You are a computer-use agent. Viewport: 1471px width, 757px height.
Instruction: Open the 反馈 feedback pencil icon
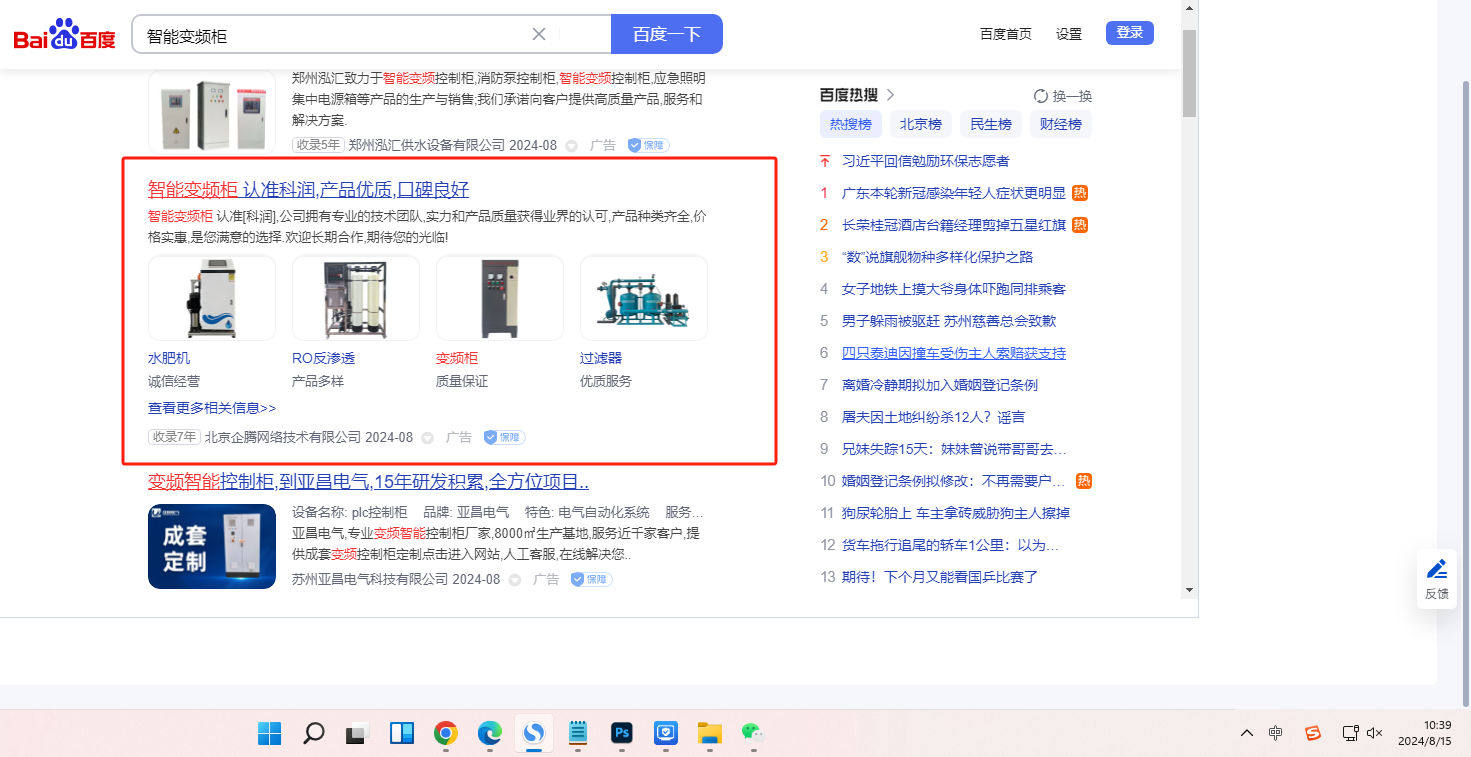point(1437,569)
